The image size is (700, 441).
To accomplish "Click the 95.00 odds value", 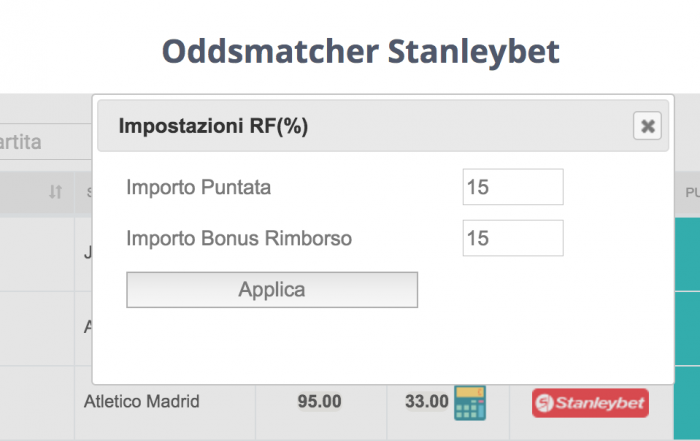I will 319,401.
